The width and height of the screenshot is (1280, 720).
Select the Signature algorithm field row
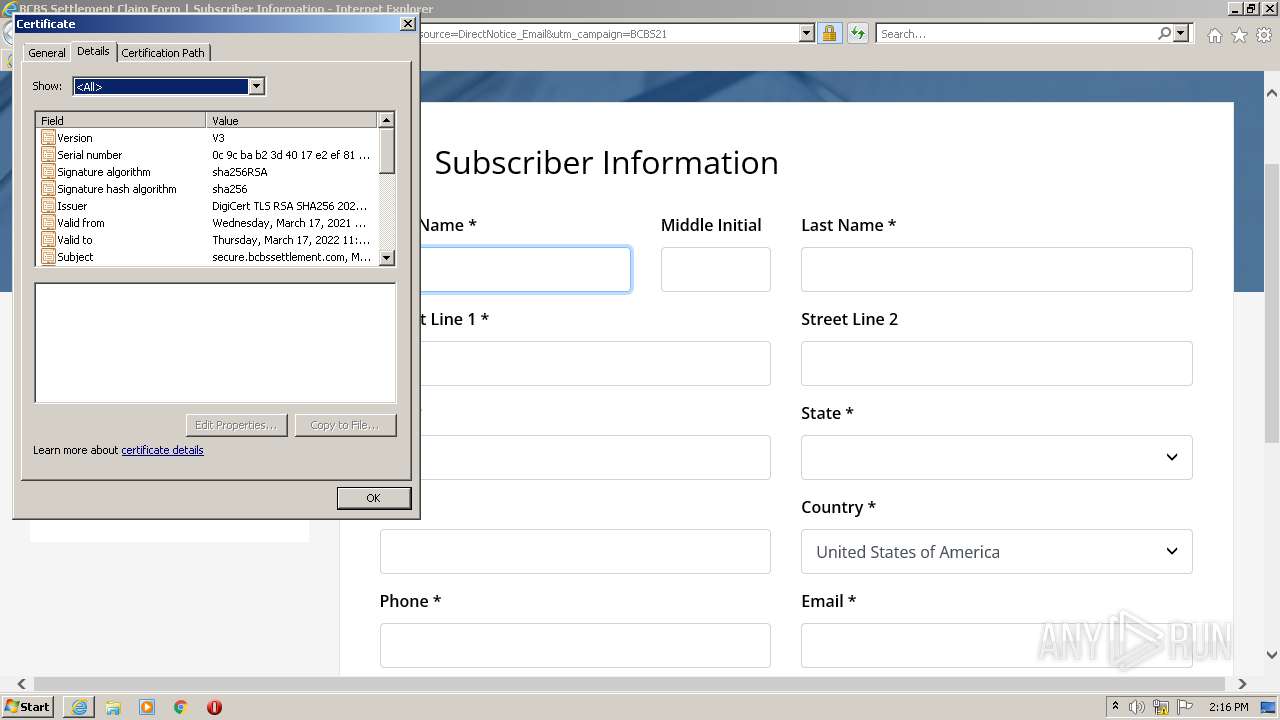pyautogui.click(x=207, y=172)
